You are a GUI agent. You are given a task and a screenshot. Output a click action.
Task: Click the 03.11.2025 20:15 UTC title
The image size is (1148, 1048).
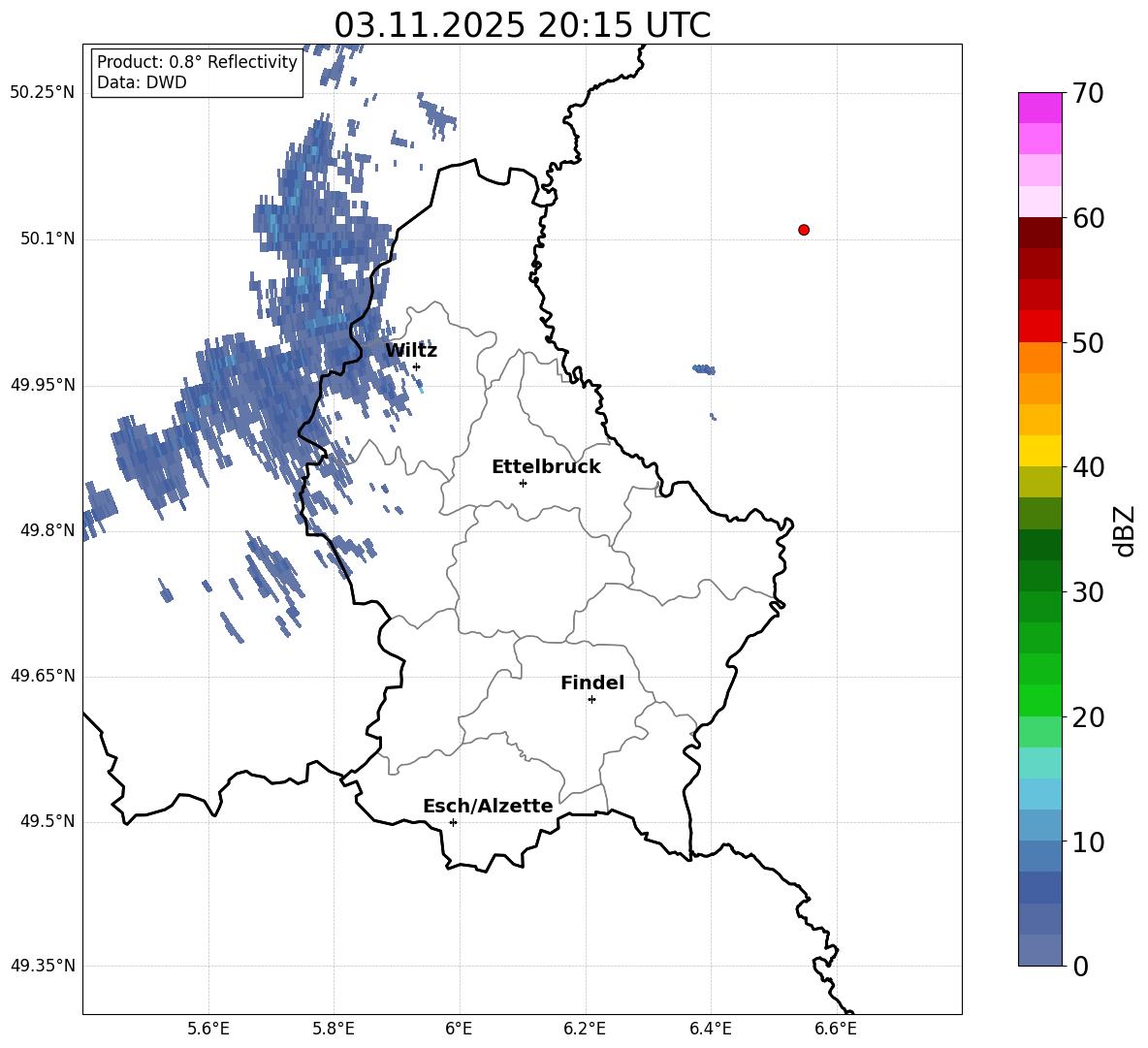(522, 25)
